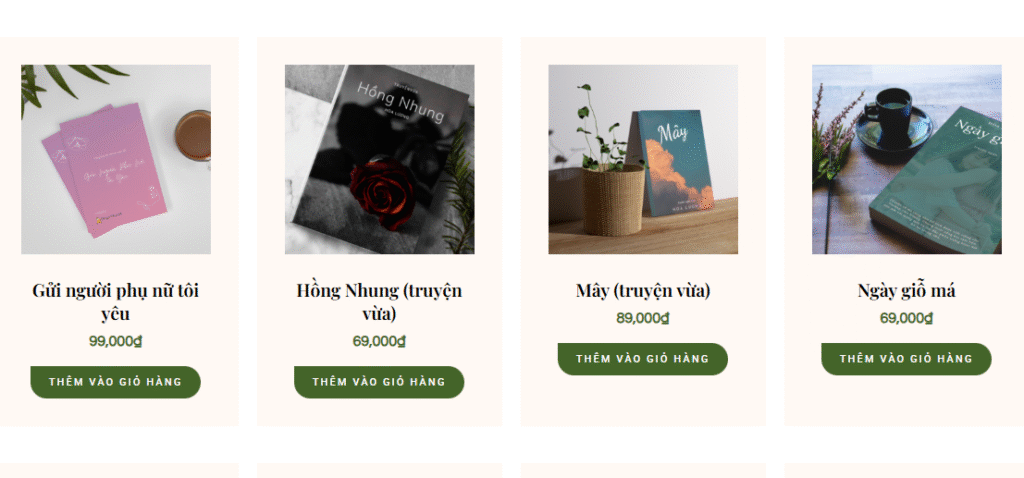The width and height of the screenshot is (1024, 478).
Task: Open the Ngày giỗ má cover image
Action: point(906,159)
